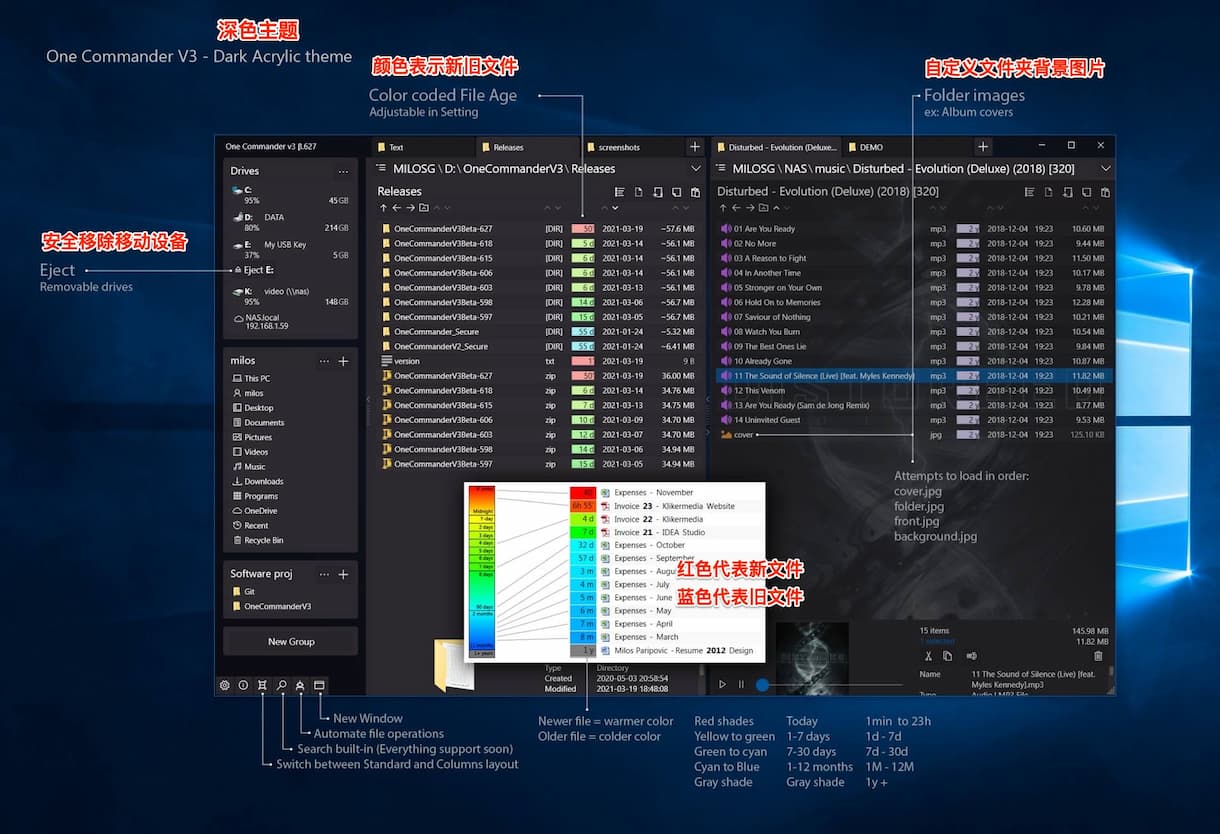
Task: Play the Sound of Silence audio preview
Action: pyautogui.click(x=722, y=684)
